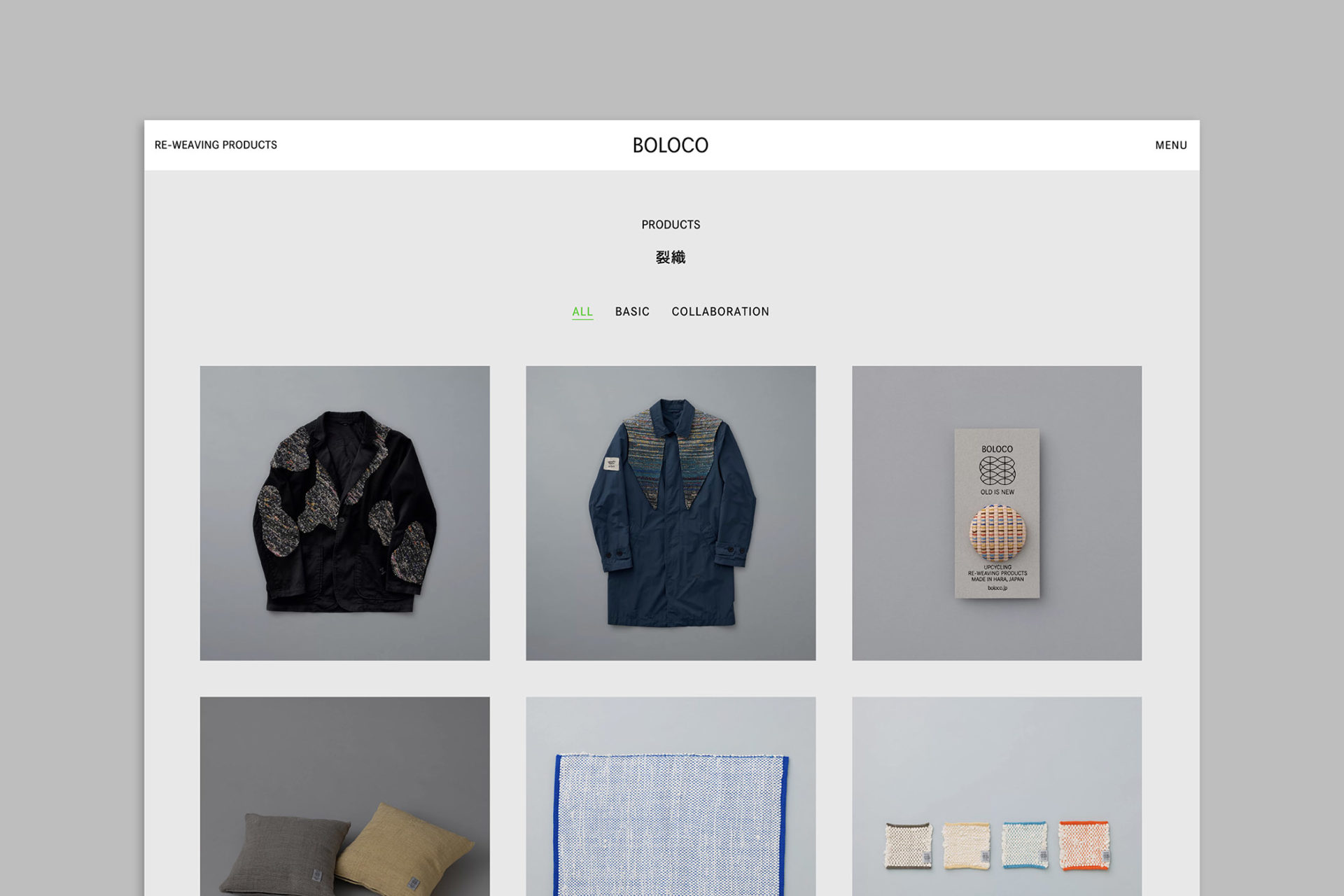The image size is (1344, 896).
Task: Click the RE-WEAVING PRODUCTS header link
Action: click(x=216, y=145)
